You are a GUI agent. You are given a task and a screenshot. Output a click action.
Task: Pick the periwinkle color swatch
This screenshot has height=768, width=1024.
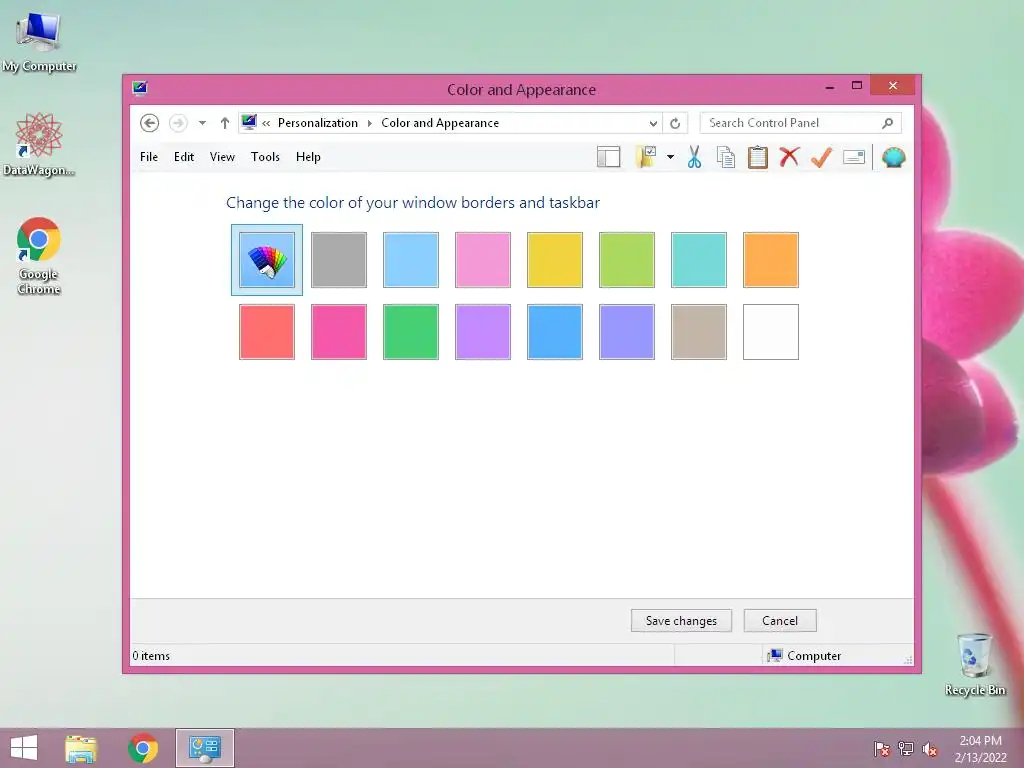627,332
